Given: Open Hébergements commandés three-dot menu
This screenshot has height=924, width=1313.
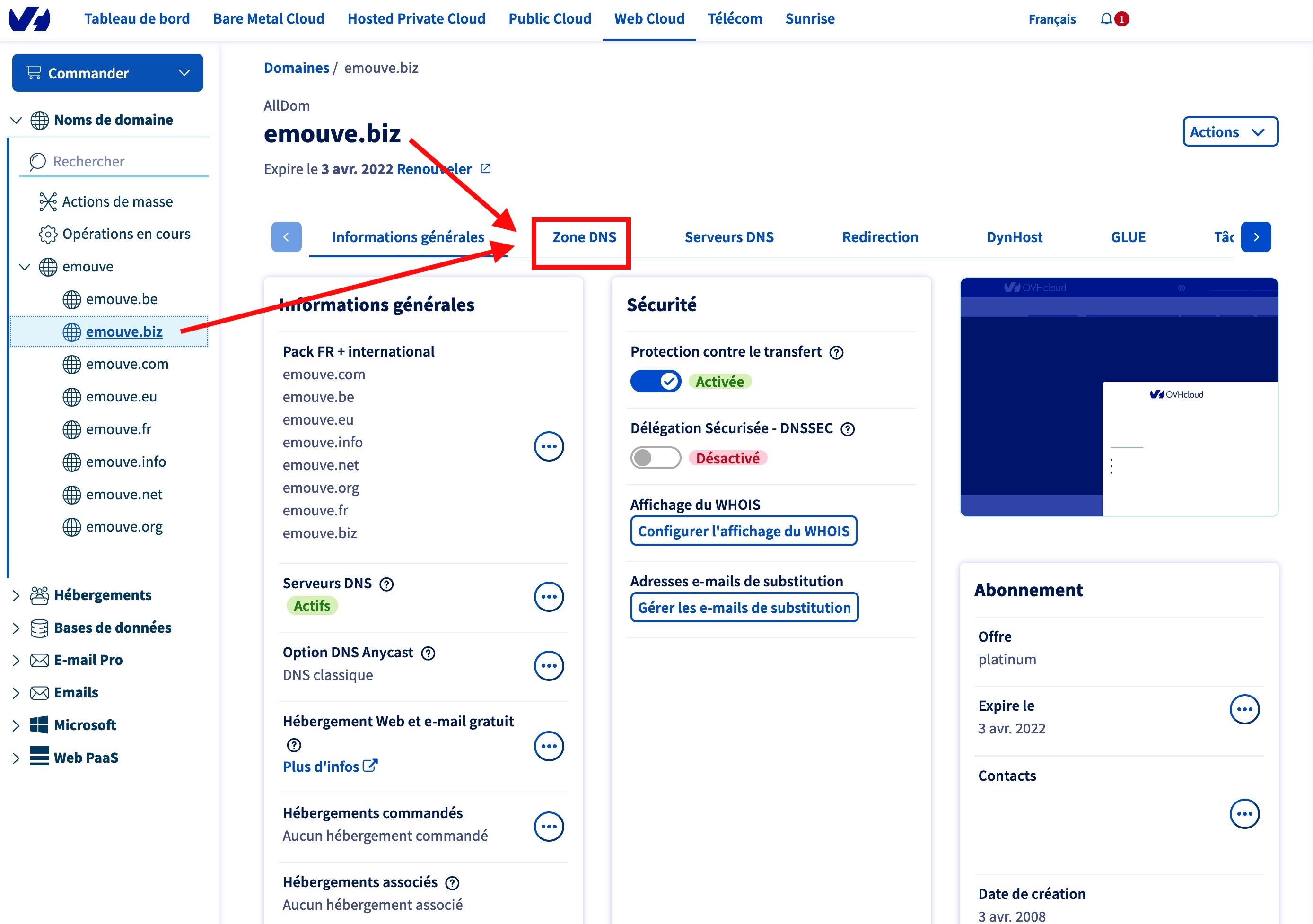Looking at the screenshot, I should [549, 826].
